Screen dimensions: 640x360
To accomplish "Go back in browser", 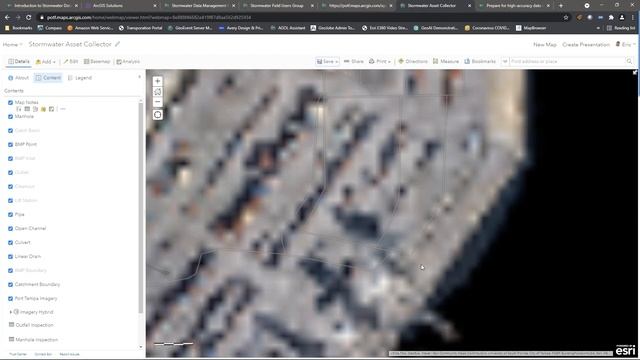I will click(x=7, y=18).
